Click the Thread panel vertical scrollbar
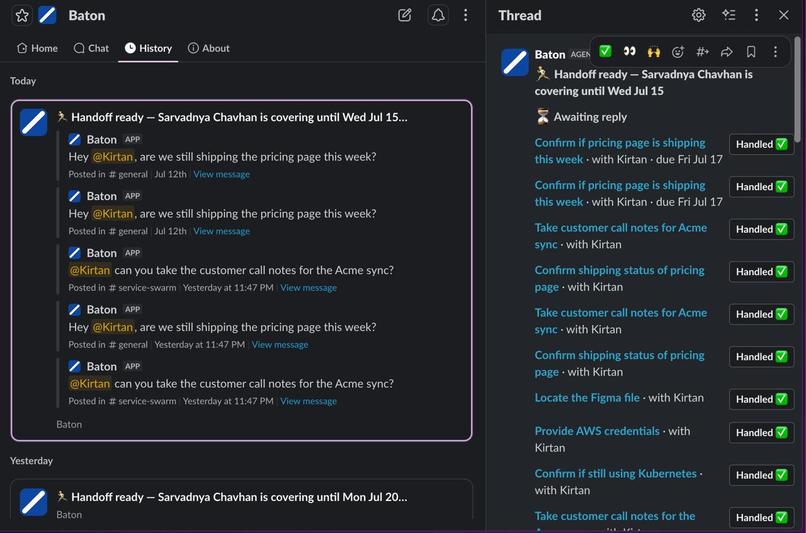 (797, 89)
